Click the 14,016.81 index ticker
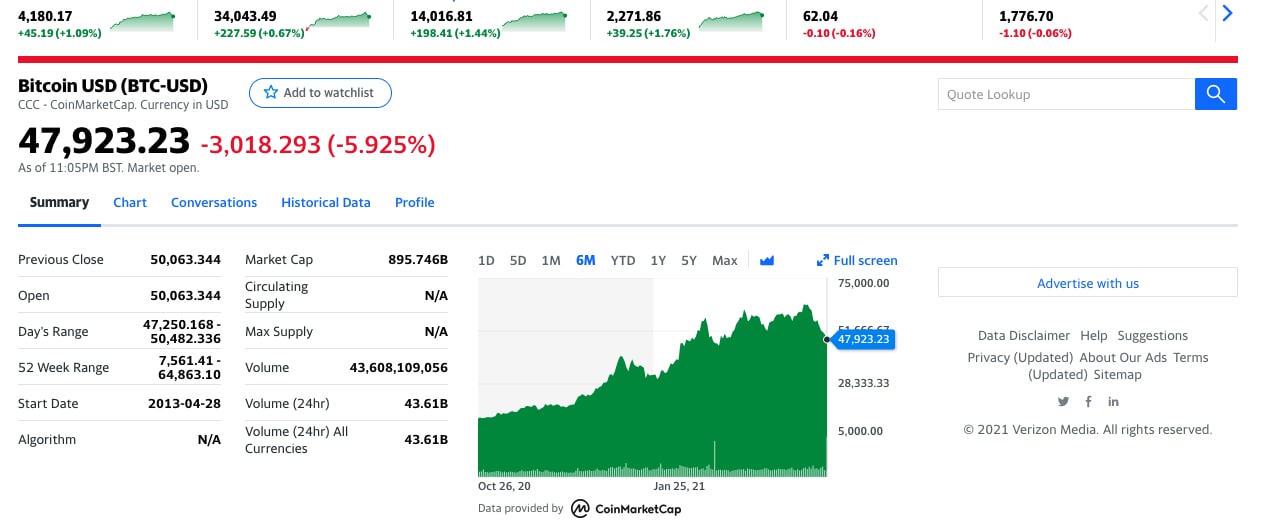Screen dimensions: 1272x524 441,16
